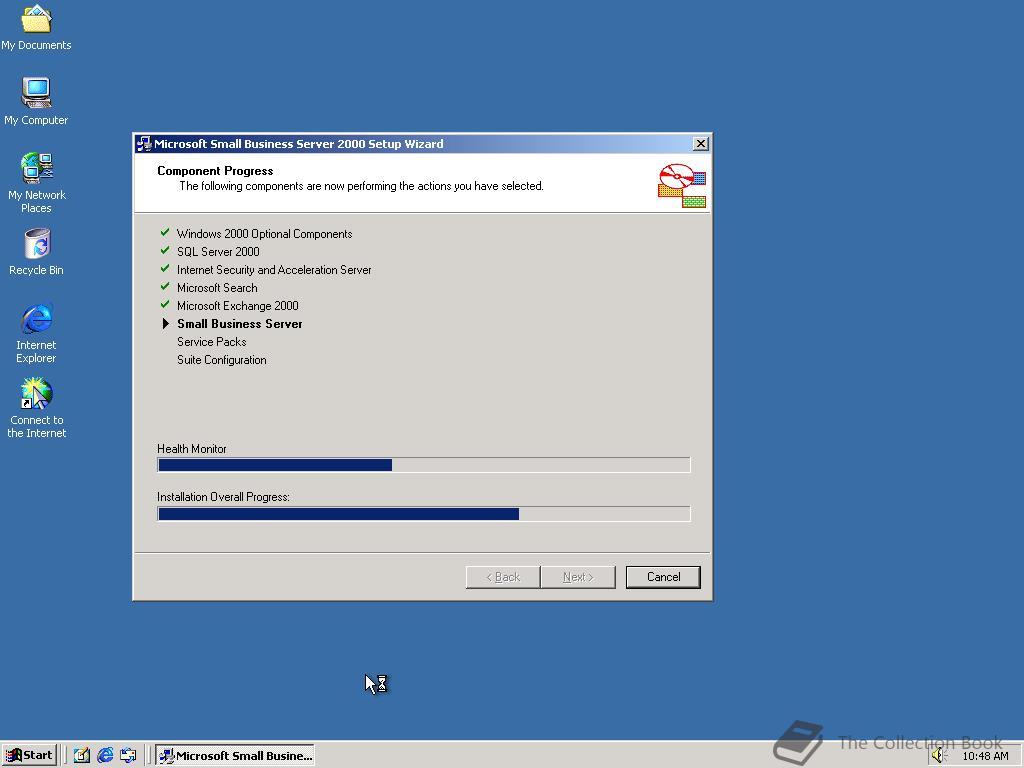Click the 10:48 AM system clock

point(985,756)
